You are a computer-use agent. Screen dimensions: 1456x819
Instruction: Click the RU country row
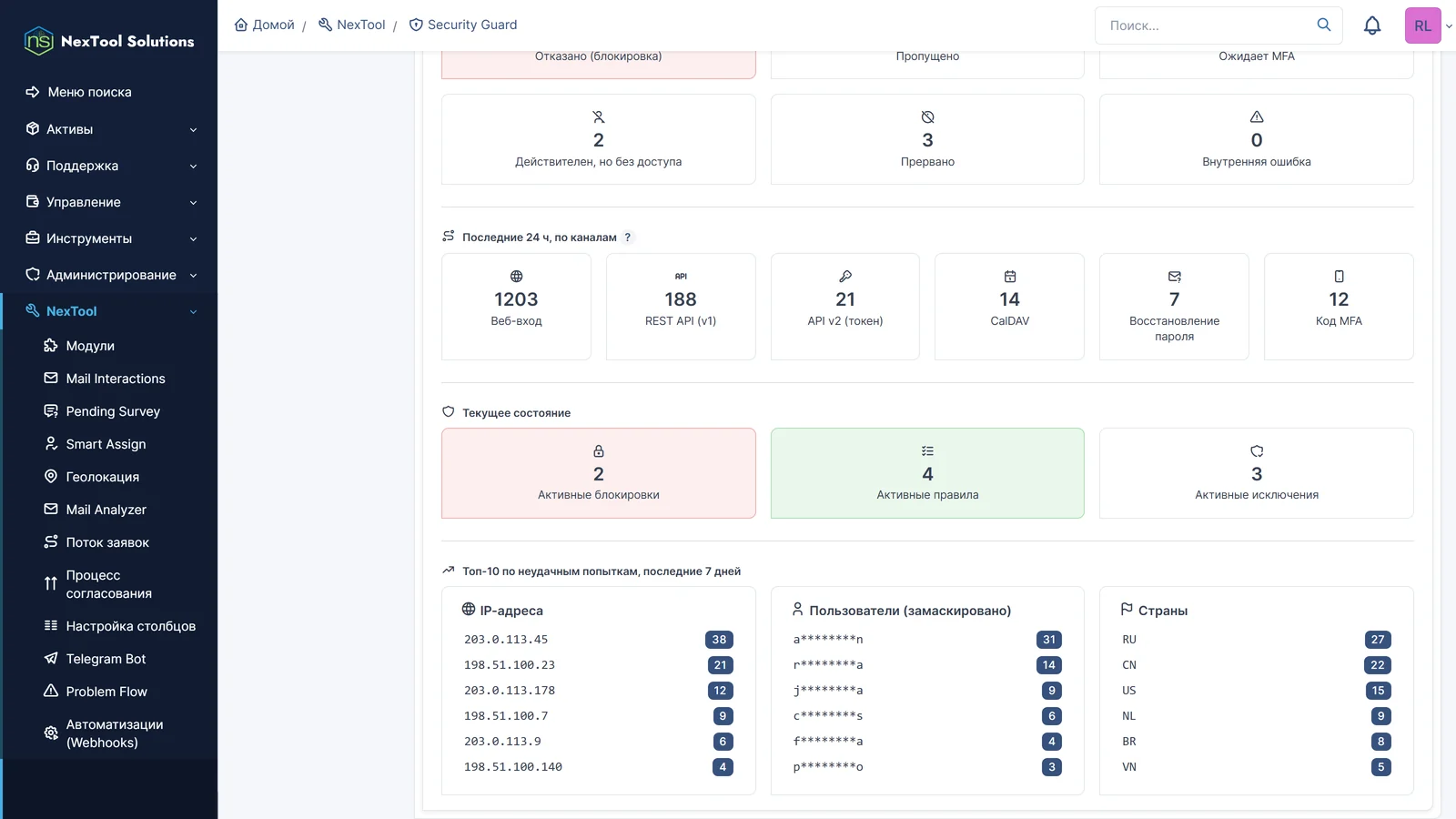(x=1257, y=640)
